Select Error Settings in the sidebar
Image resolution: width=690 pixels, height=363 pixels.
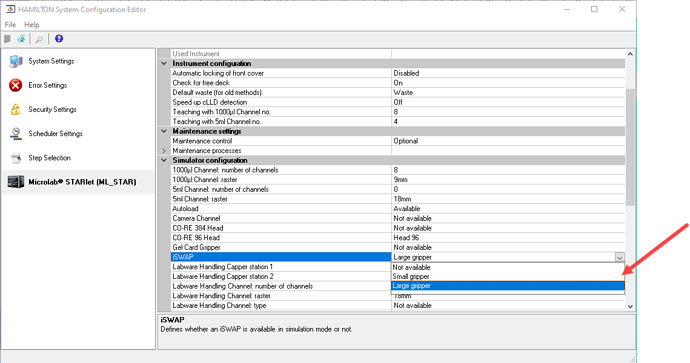coord(48,85)
